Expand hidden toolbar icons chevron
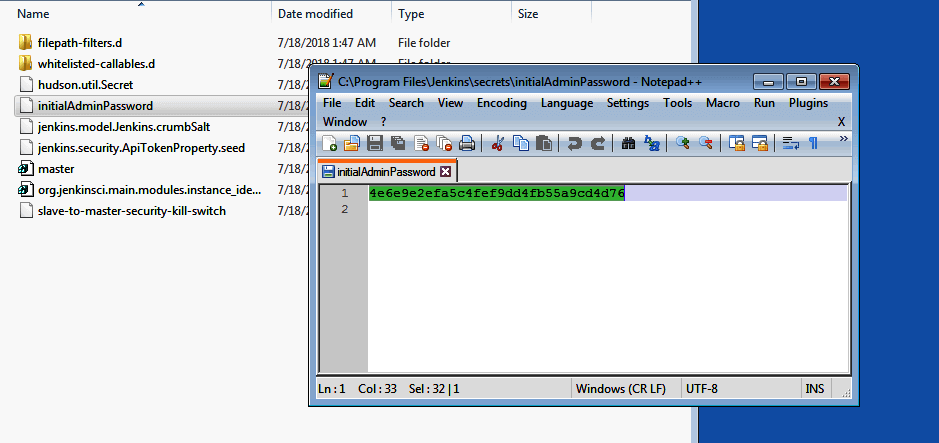 (x=843, y=139)
